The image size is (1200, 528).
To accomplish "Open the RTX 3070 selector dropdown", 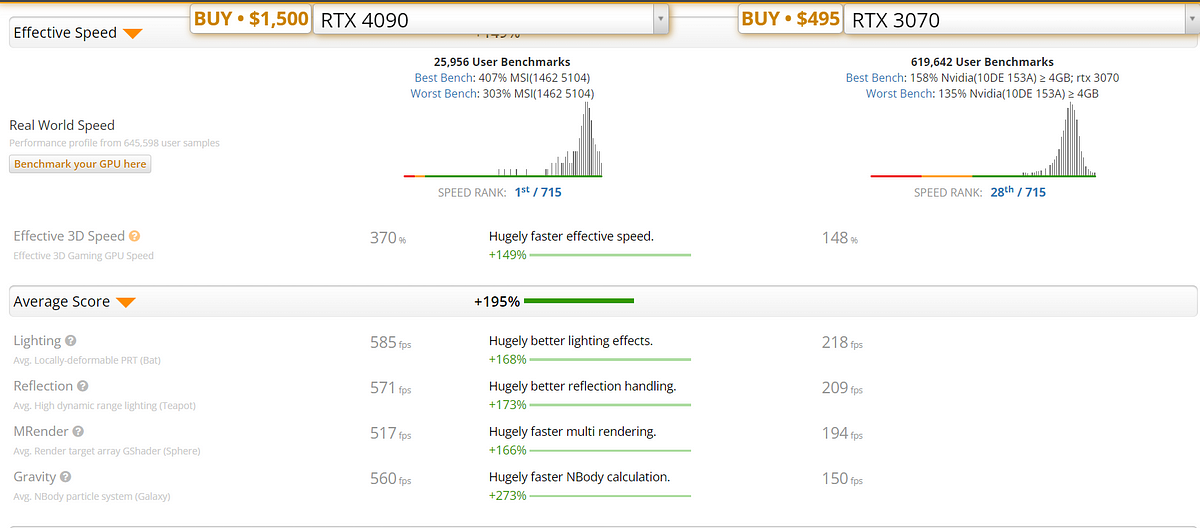I will [1188, 19].
